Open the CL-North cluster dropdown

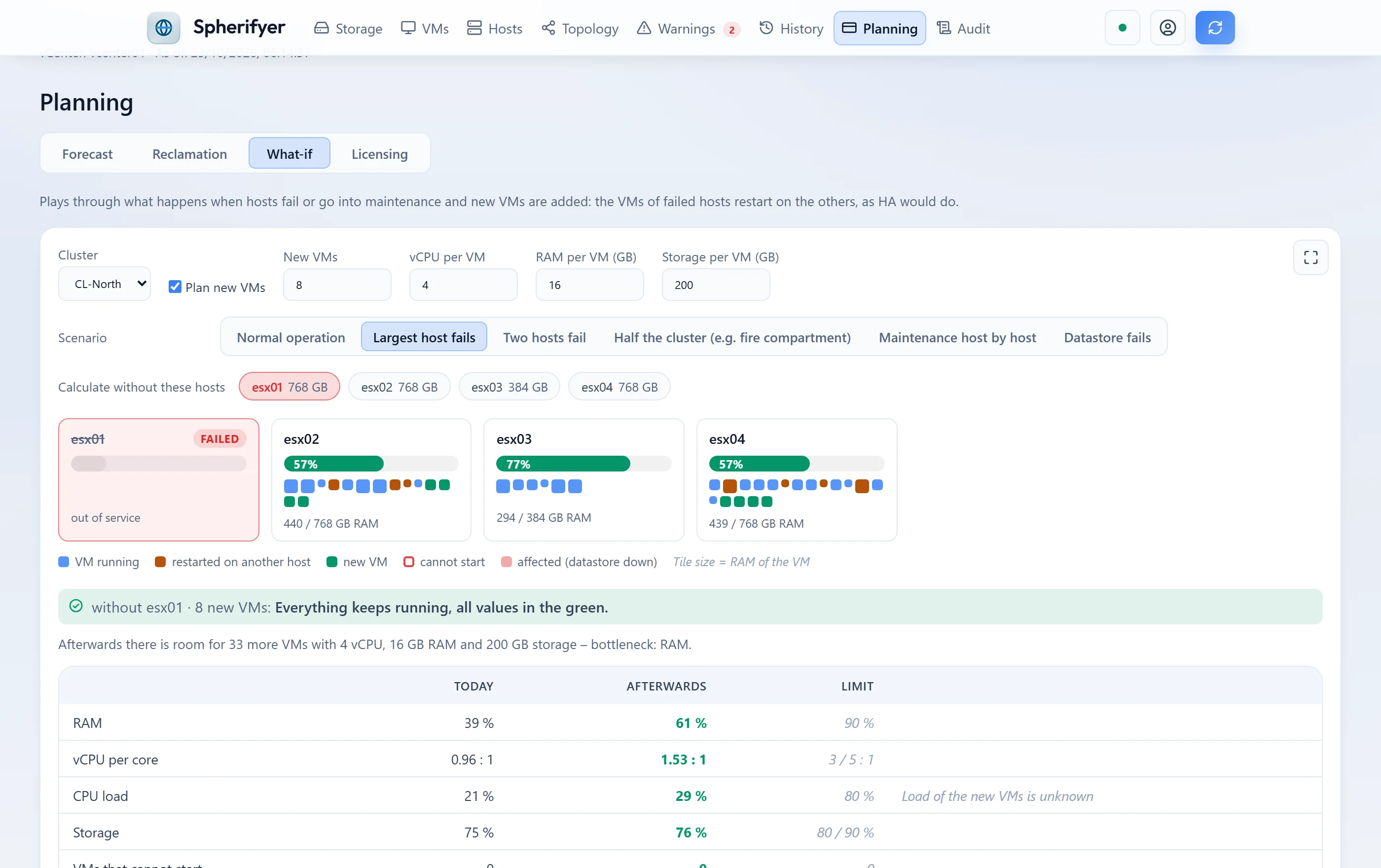[x=105, y=284]
